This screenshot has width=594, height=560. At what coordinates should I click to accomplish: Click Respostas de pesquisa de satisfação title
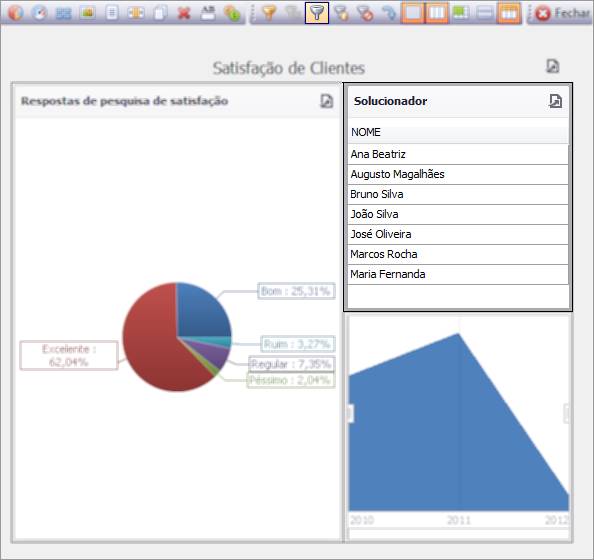[x=125, y=101]
